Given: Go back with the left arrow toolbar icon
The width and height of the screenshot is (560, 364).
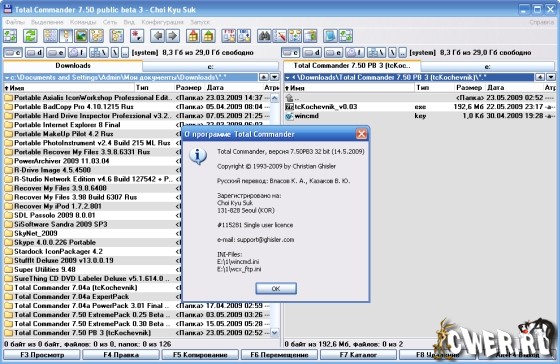Looking at the screenshot, I should pyautogui.click(x=158, y=36).
